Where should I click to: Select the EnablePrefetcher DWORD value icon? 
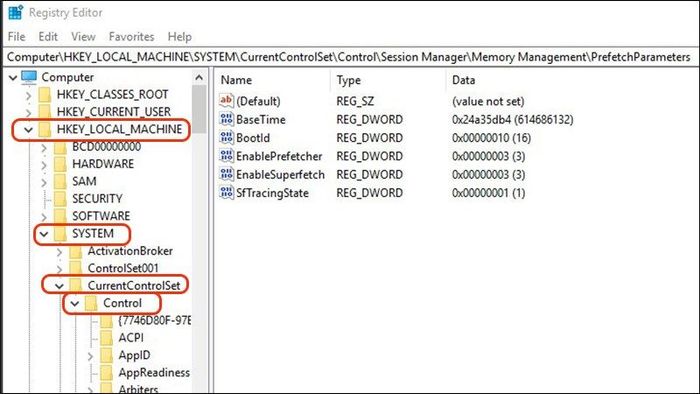[x=226, y=156]
